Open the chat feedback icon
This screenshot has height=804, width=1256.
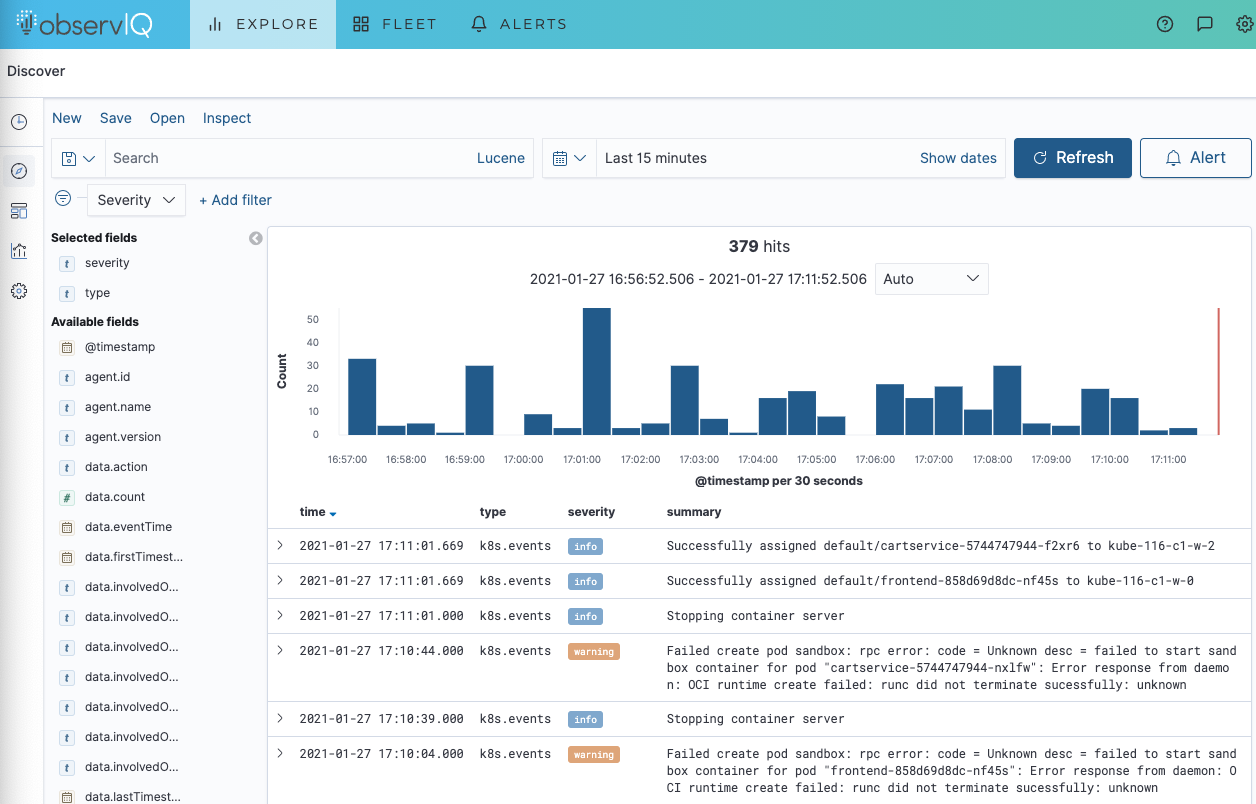[1205, 24]
